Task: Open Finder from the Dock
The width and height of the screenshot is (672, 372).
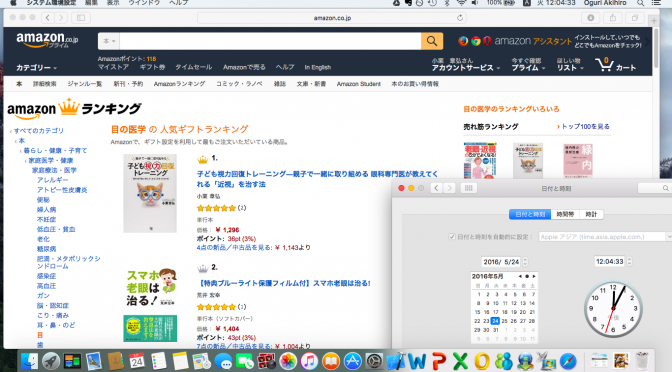Action: click(x=29, y=361)
